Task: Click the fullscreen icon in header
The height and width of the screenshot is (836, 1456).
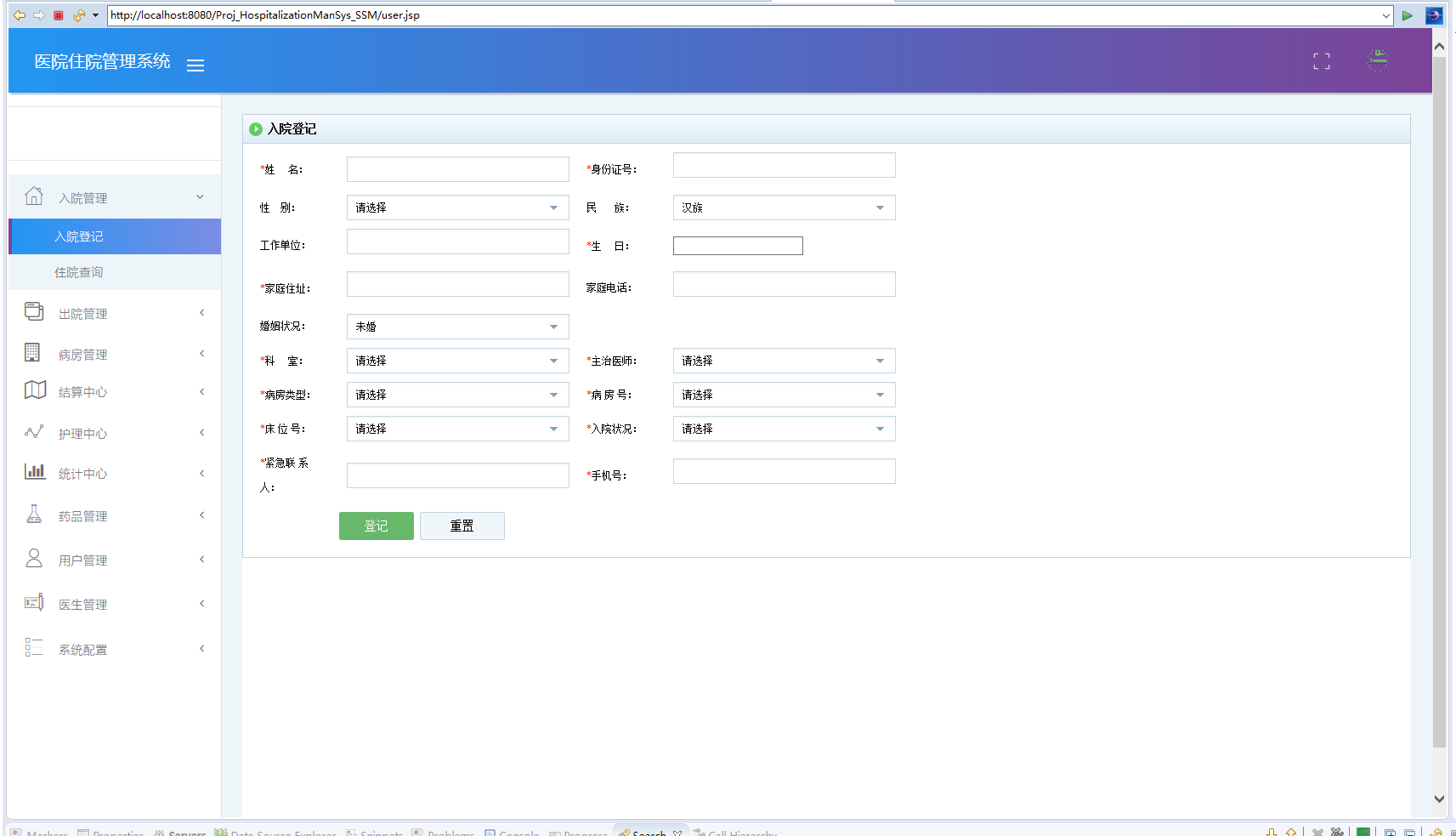Action: [x=1321, y=61]
